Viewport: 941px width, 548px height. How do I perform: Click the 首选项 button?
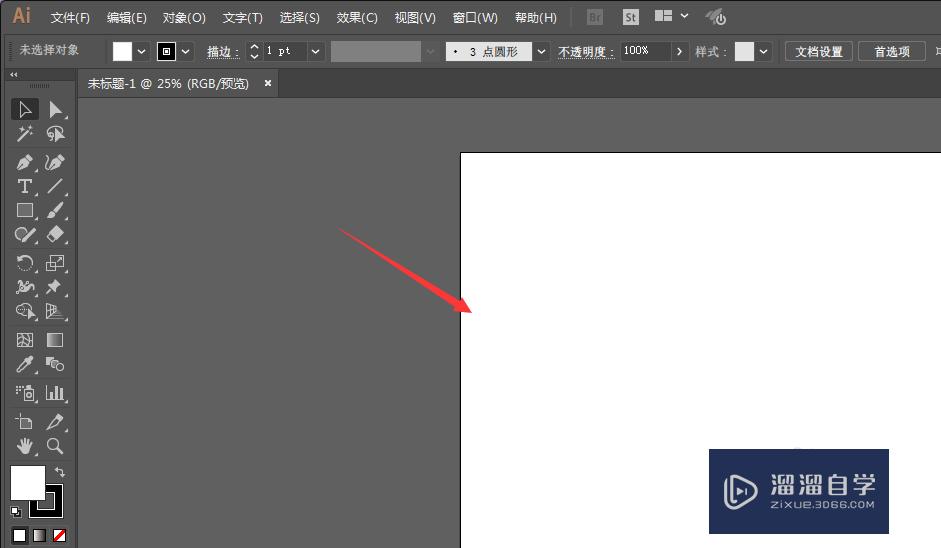892,52
